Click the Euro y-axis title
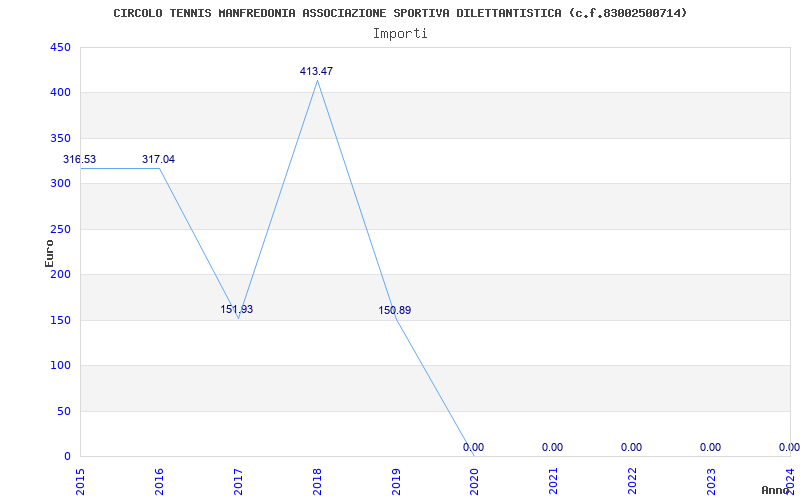Screen dimensions: 800x500 point(49,253)
